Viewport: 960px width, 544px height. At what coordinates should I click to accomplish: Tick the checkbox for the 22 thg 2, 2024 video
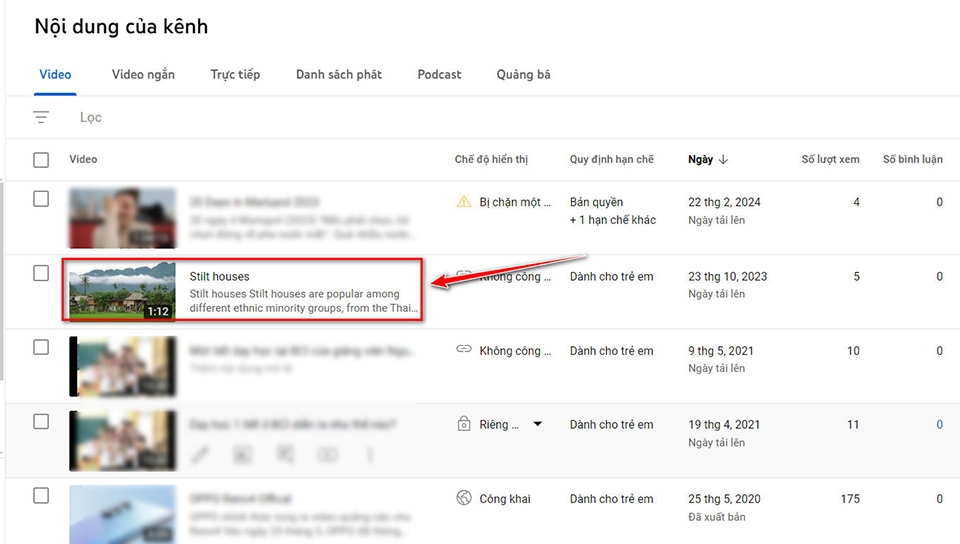click(41, 199)
